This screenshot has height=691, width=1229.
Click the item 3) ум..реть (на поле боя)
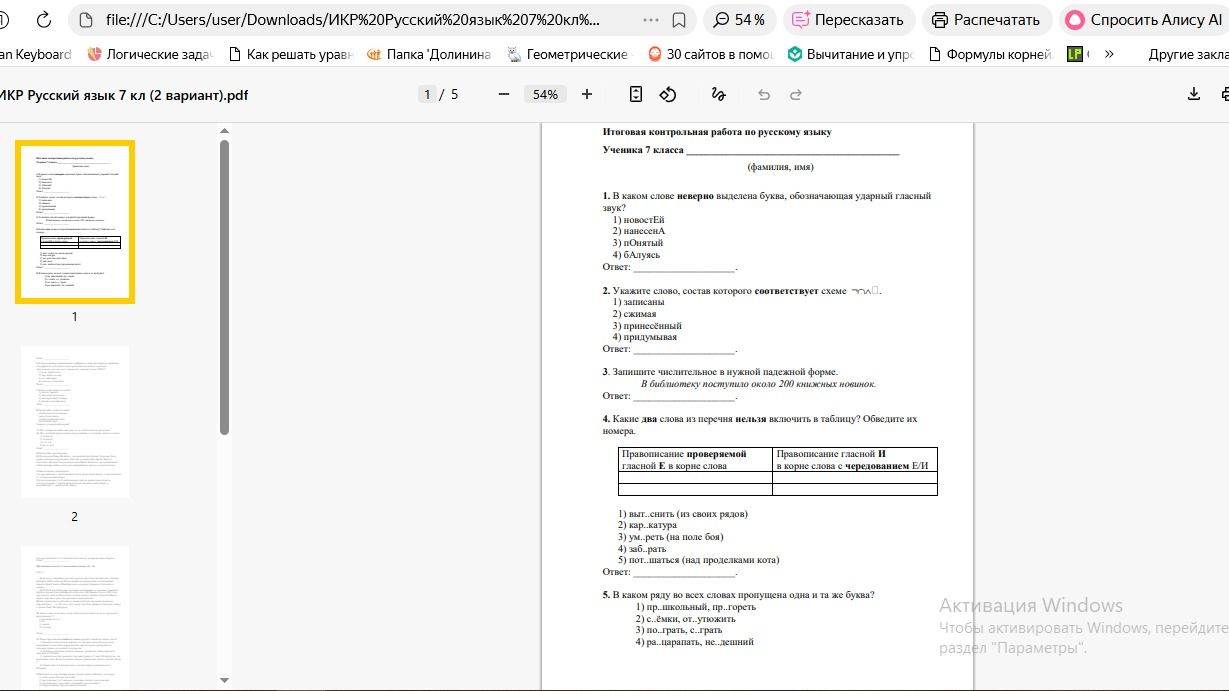click(670, 537)
